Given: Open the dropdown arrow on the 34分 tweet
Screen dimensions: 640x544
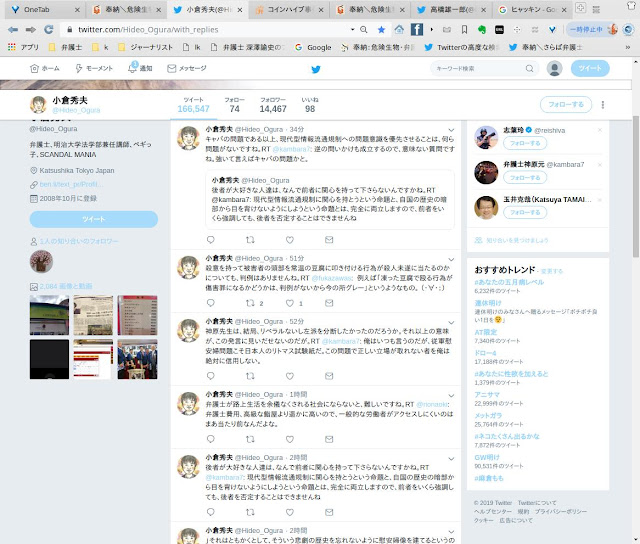Looking at the screenshot, I should (x=451, y=130).
